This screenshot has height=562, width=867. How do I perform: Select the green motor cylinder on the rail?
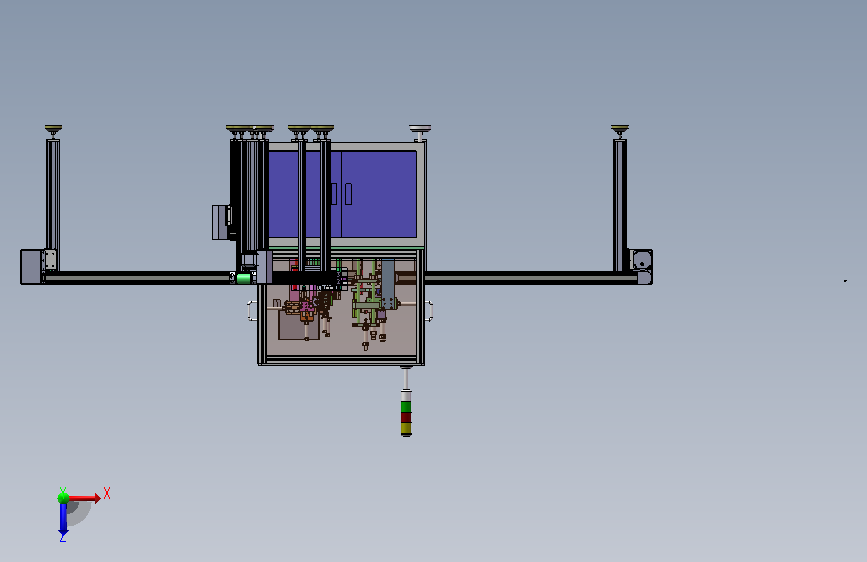point(244,278)
